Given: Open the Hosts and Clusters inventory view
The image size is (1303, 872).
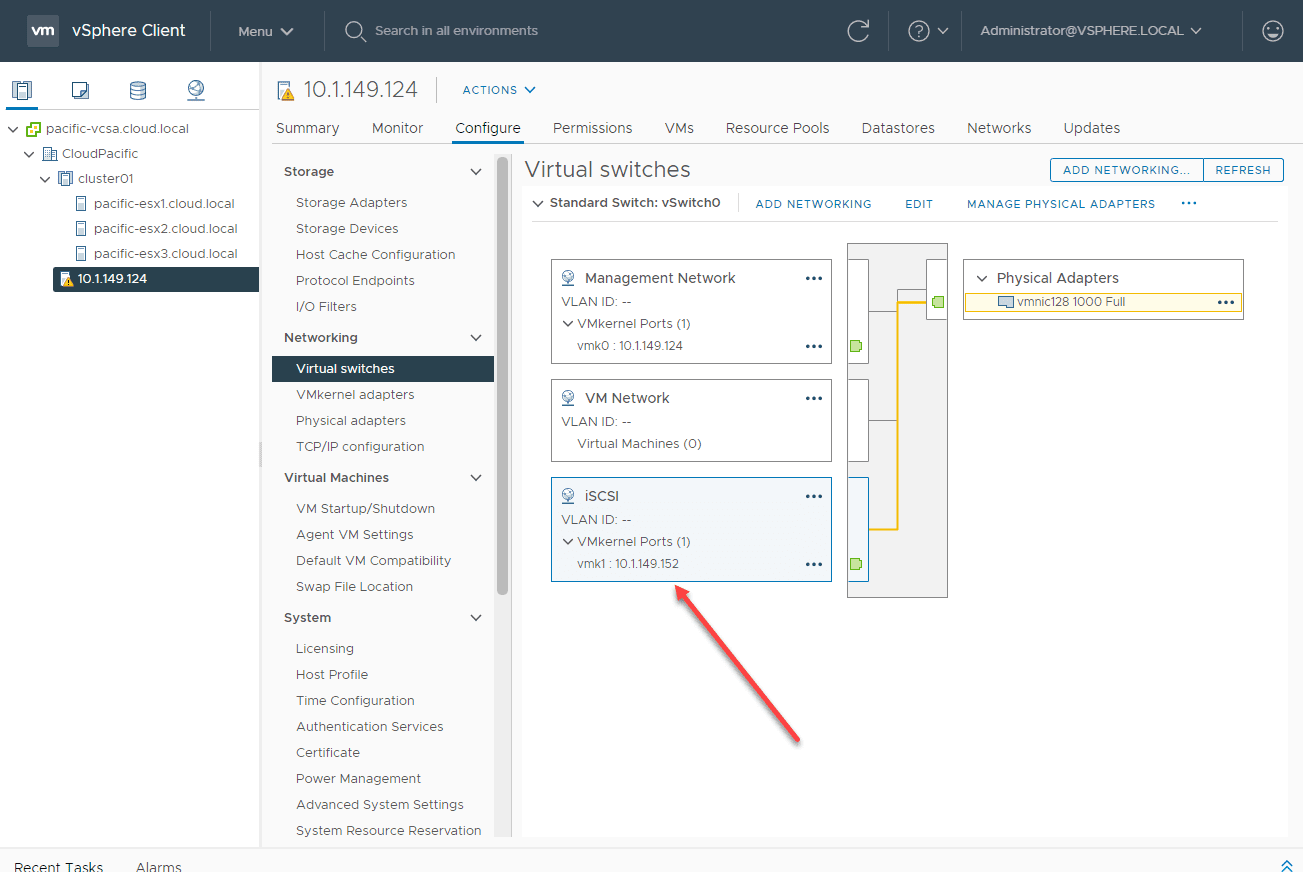Looking at the screenshot, I should tap(22, 91).
